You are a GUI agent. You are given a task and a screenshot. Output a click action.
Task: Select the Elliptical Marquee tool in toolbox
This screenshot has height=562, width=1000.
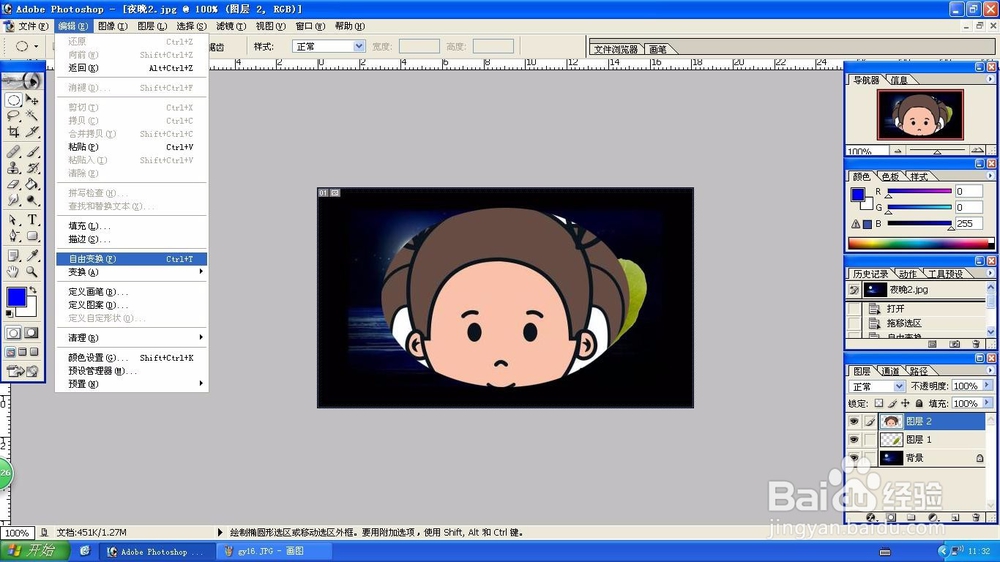(x=13, y=100)
